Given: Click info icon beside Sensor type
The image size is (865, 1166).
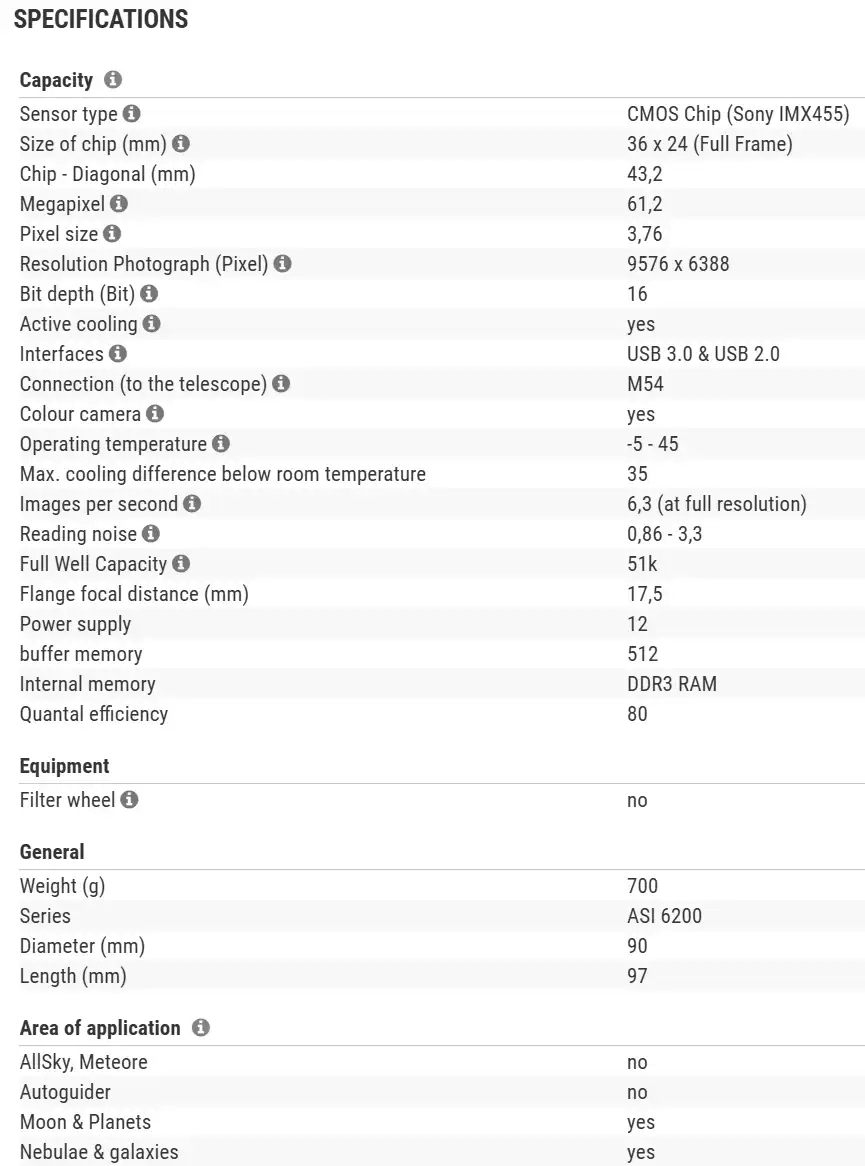Looking at the screenshot, I should click(132, 114).
